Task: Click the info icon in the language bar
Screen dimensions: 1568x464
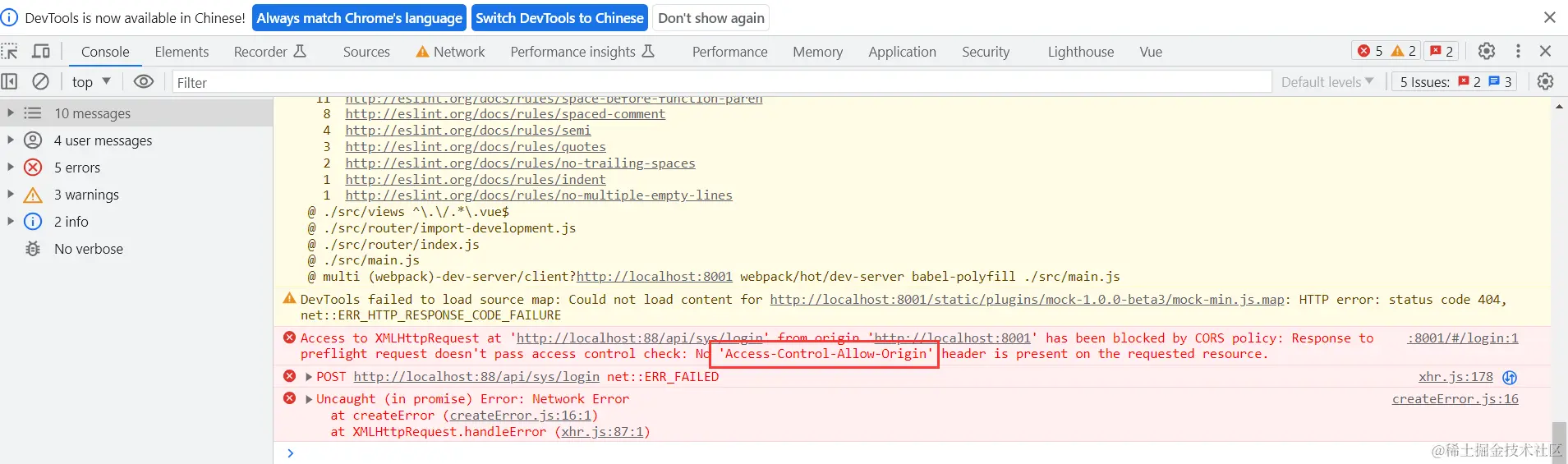Action: [x=9, y=17]
